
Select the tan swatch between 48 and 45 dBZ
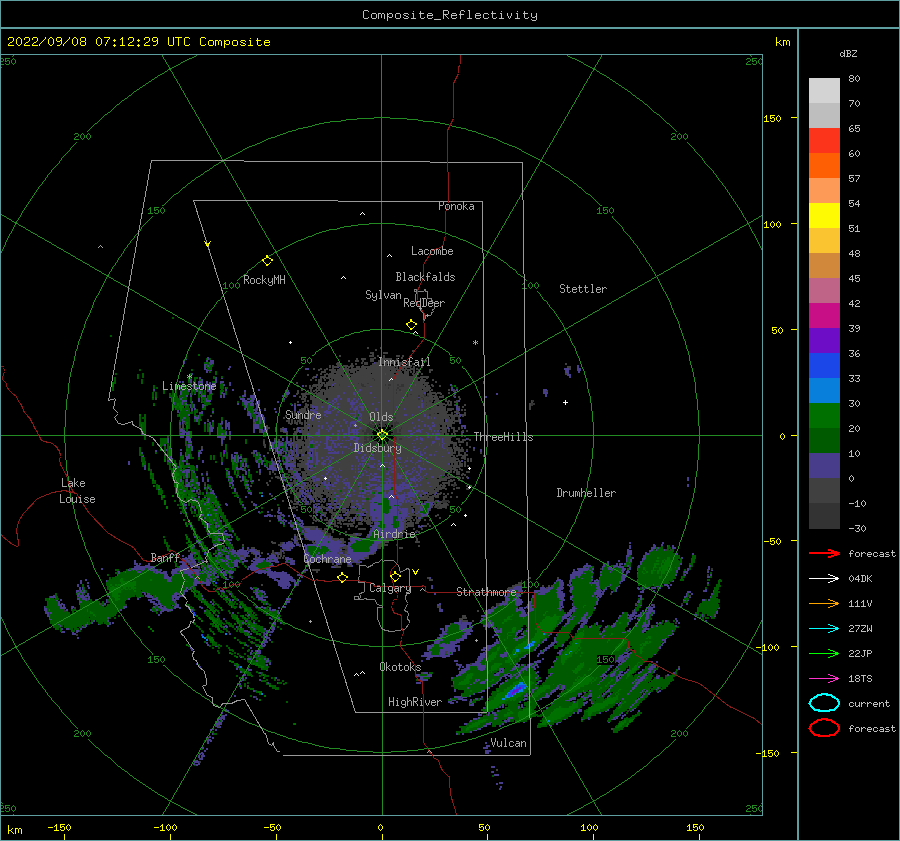[x=824, y=266]
